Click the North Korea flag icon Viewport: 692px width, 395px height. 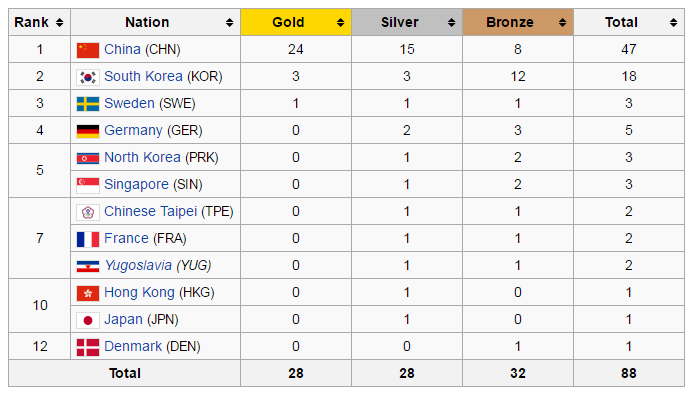click(88, 158)
